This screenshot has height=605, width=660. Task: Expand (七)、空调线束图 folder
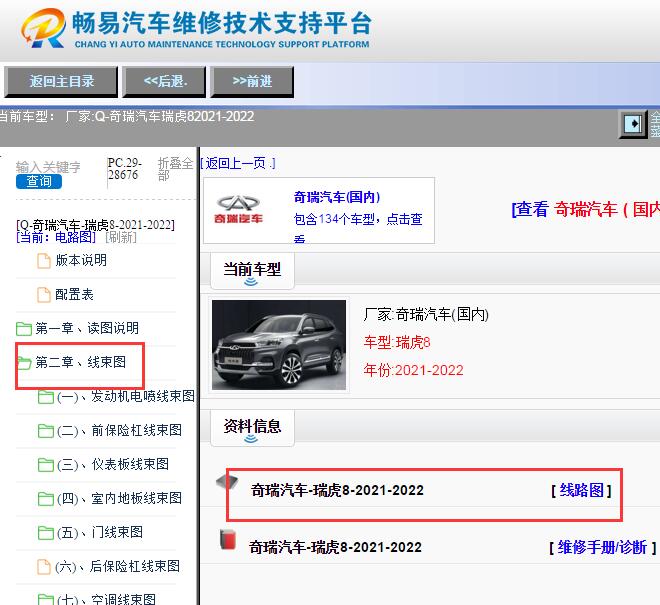pos(106,599)
